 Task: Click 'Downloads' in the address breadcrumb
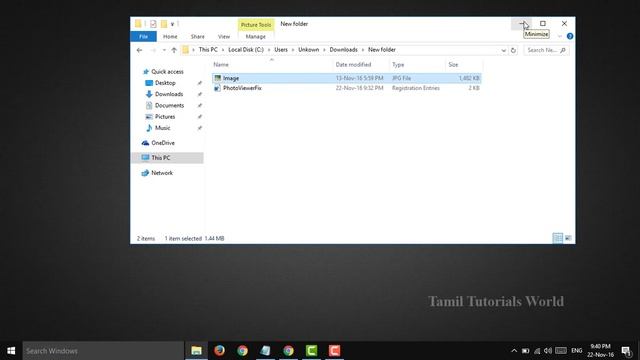(x=343, y=50)
